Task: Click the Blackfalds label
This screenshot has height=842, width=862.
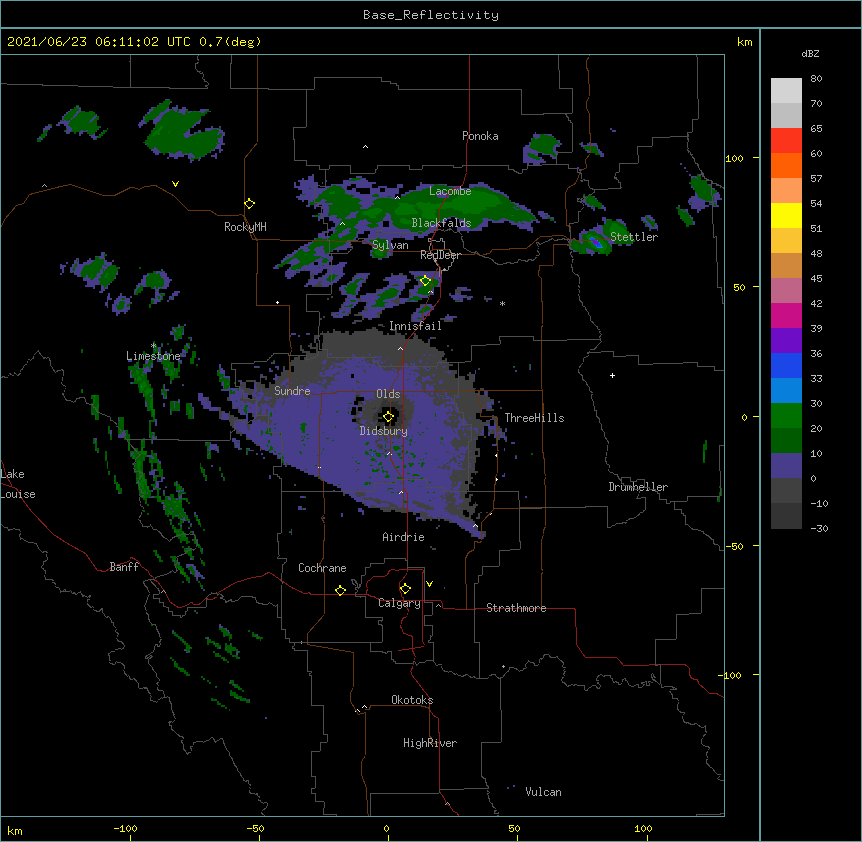Action: pos(441,223)
